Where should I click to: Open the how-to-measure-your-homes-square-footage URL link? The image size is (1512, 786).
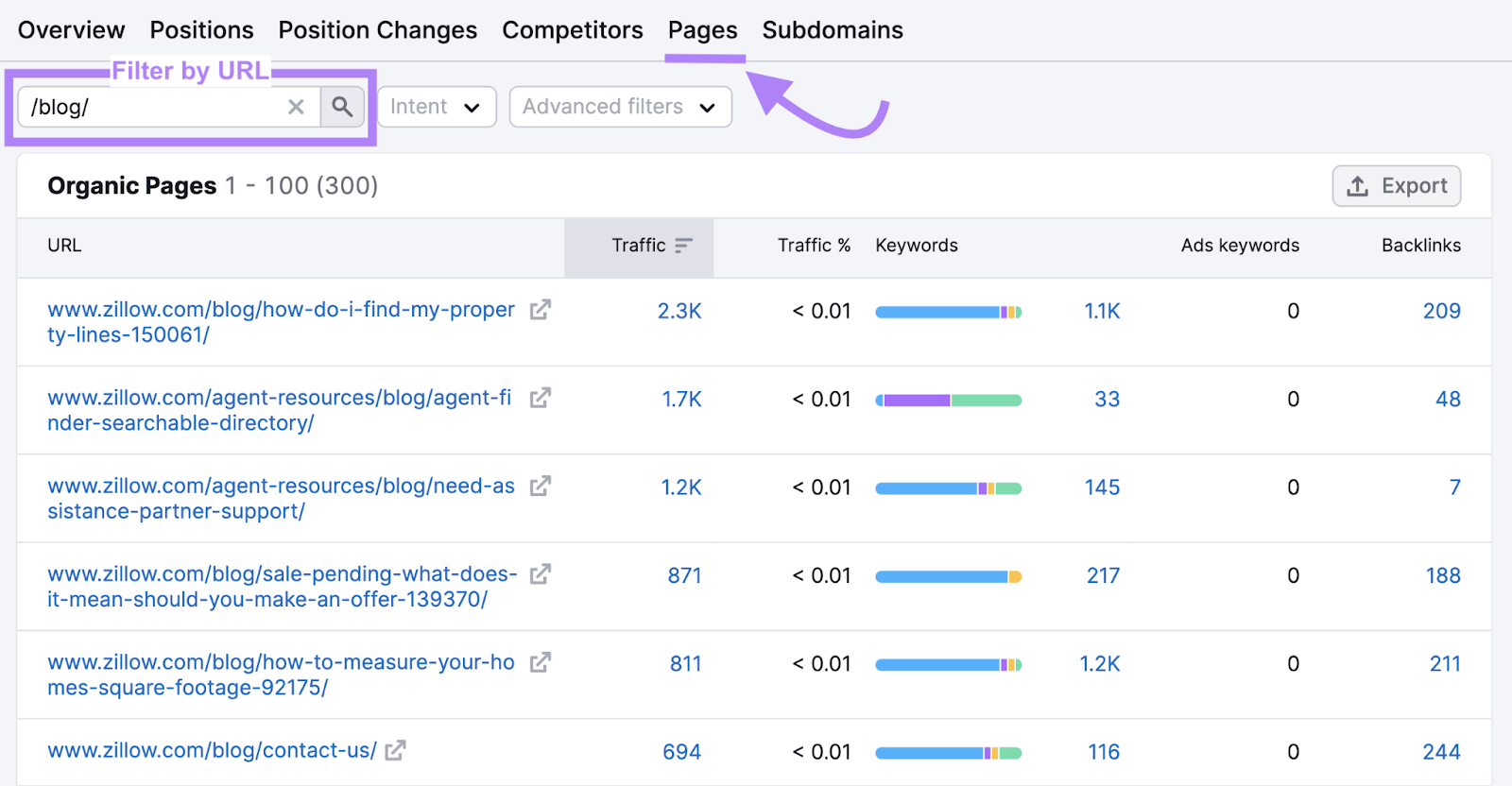(x=281, y=675)
